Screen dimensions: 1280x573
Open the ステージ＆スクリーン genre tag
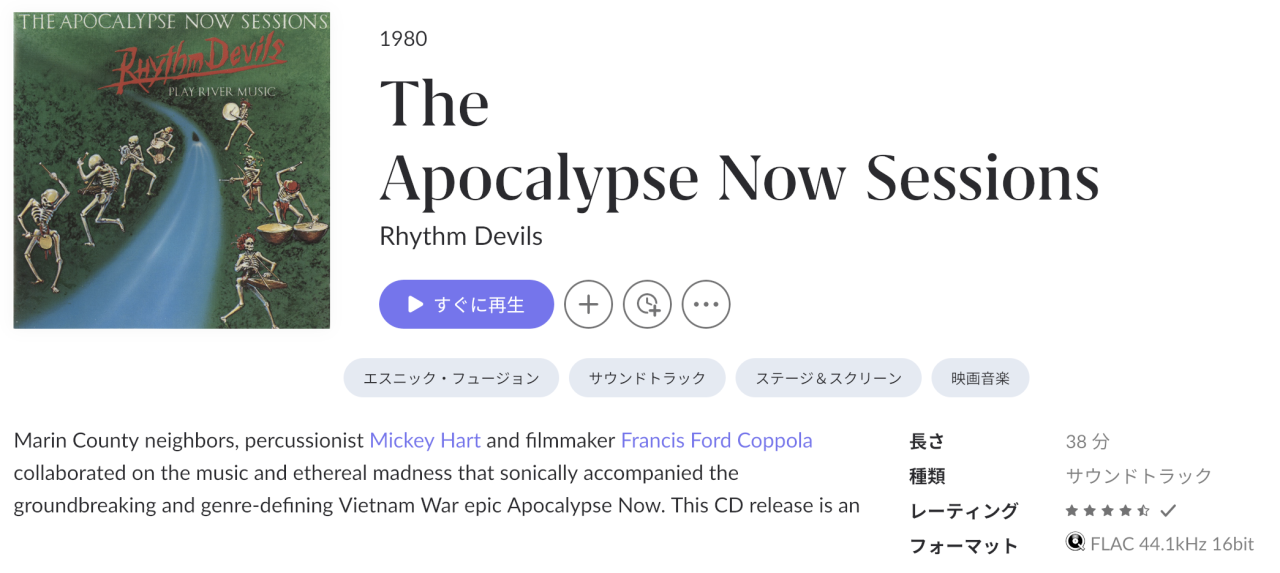click(x=828, y=378)
